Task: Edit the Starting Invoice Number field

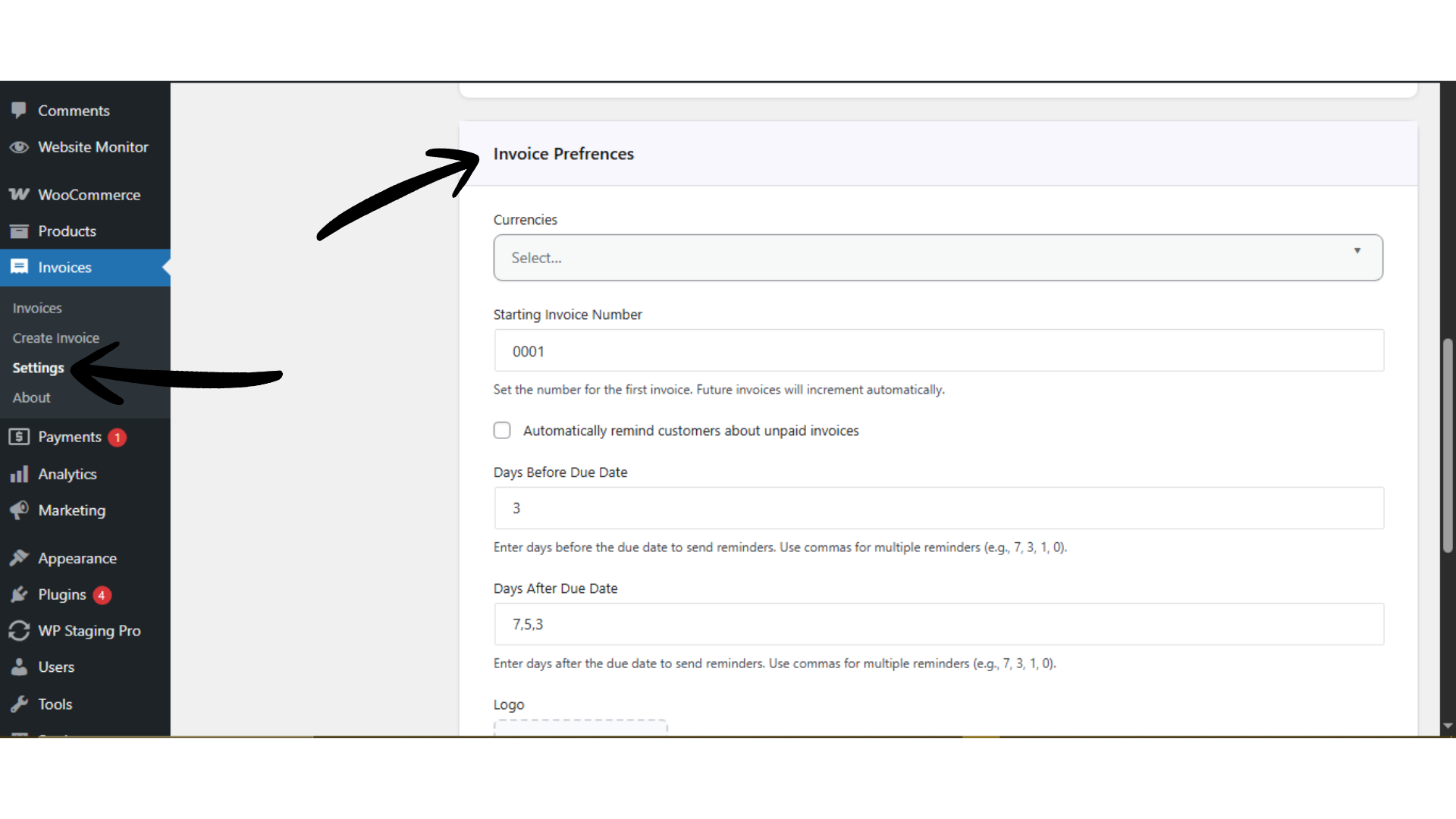Action: [x=938, y=350]
